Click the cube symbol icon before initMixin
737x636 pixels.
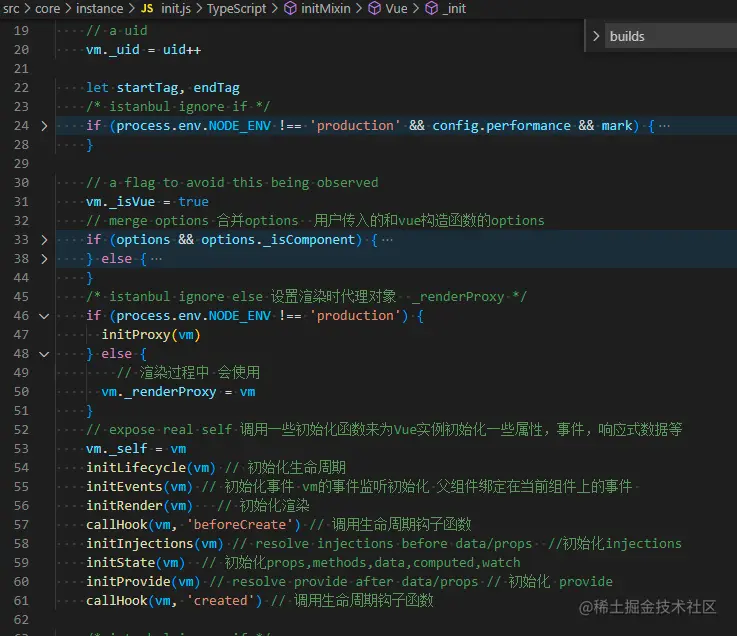[x=290, y=8]
